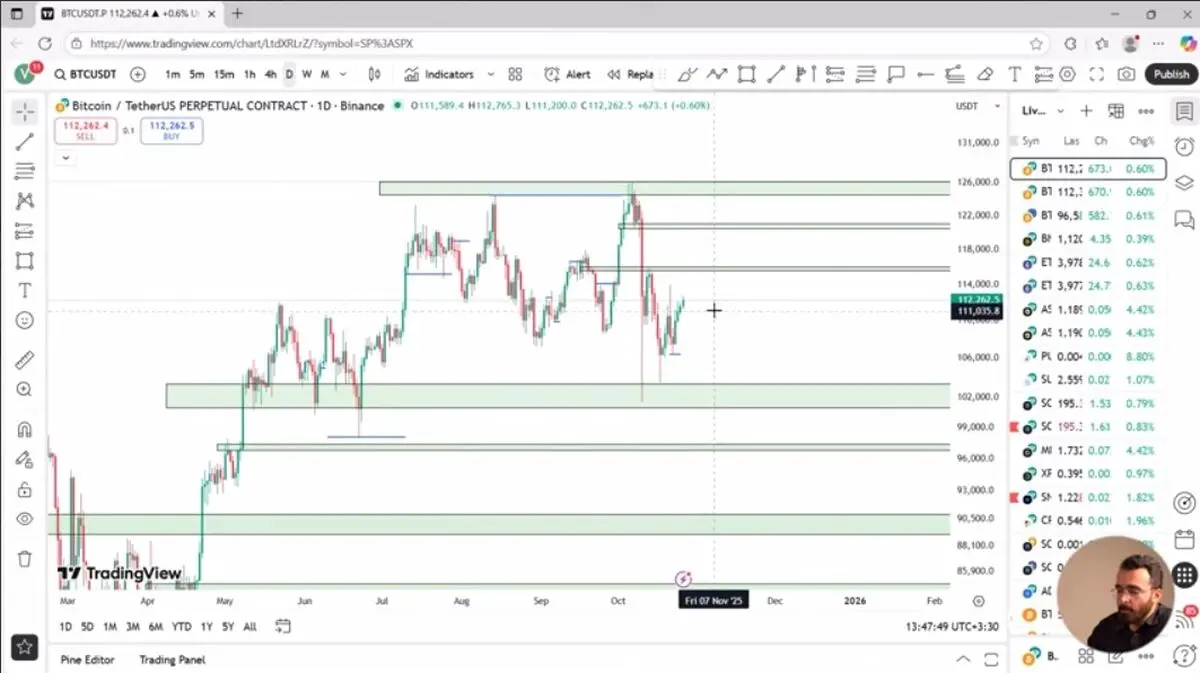Collapse the chart legend chevron

[x=66, y=157]
